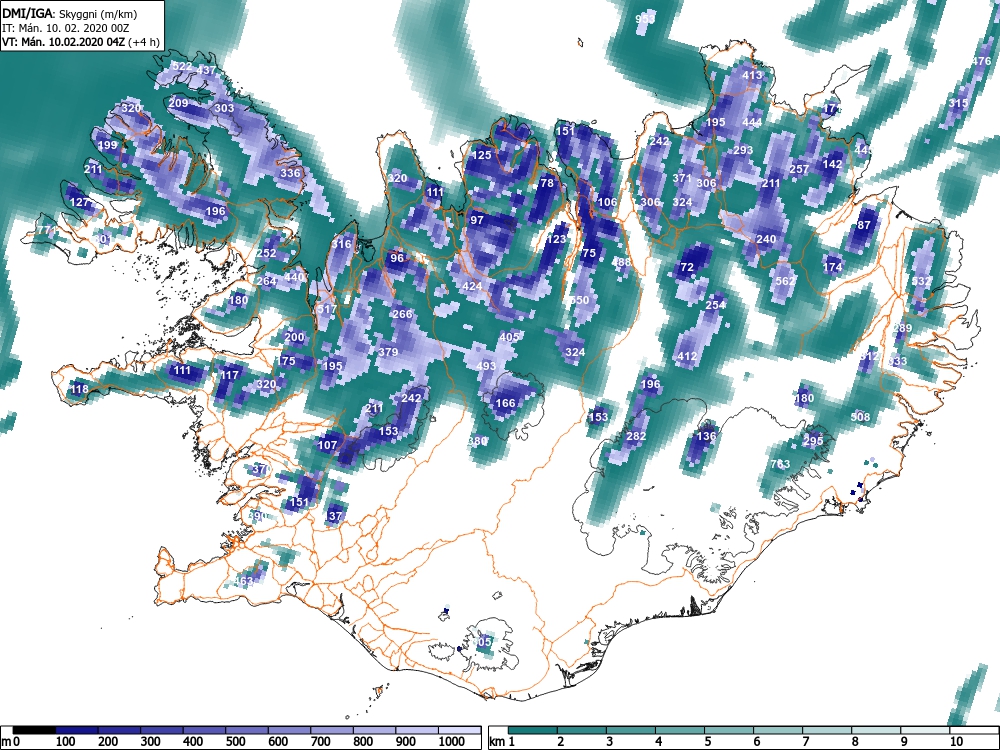Click the visibility value '550' on the map
The image size is (1000, 750).
tap(580, 300)
